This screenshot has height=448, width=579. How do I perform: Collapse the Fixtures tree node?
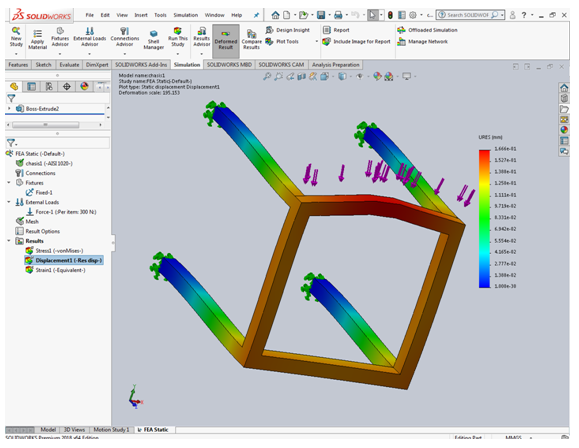click(9, 182)
